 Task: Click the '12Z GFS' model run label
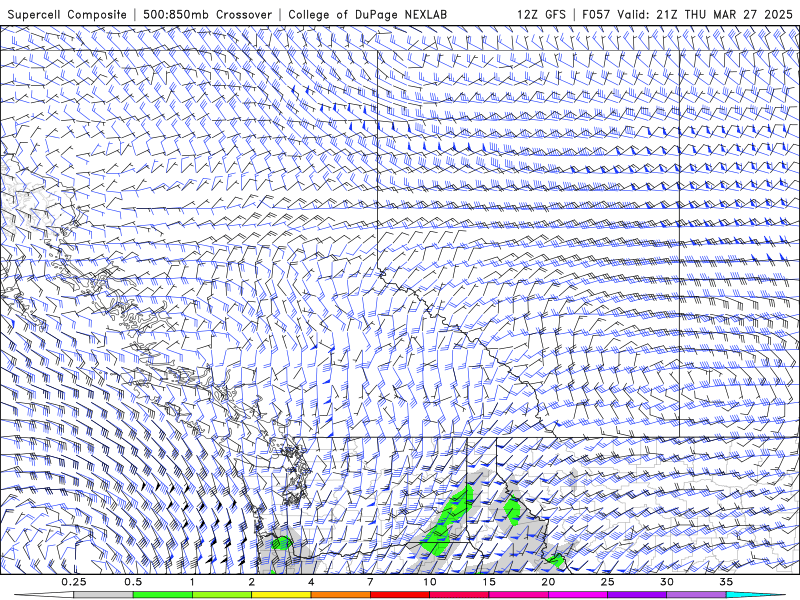tap(541, 14)
